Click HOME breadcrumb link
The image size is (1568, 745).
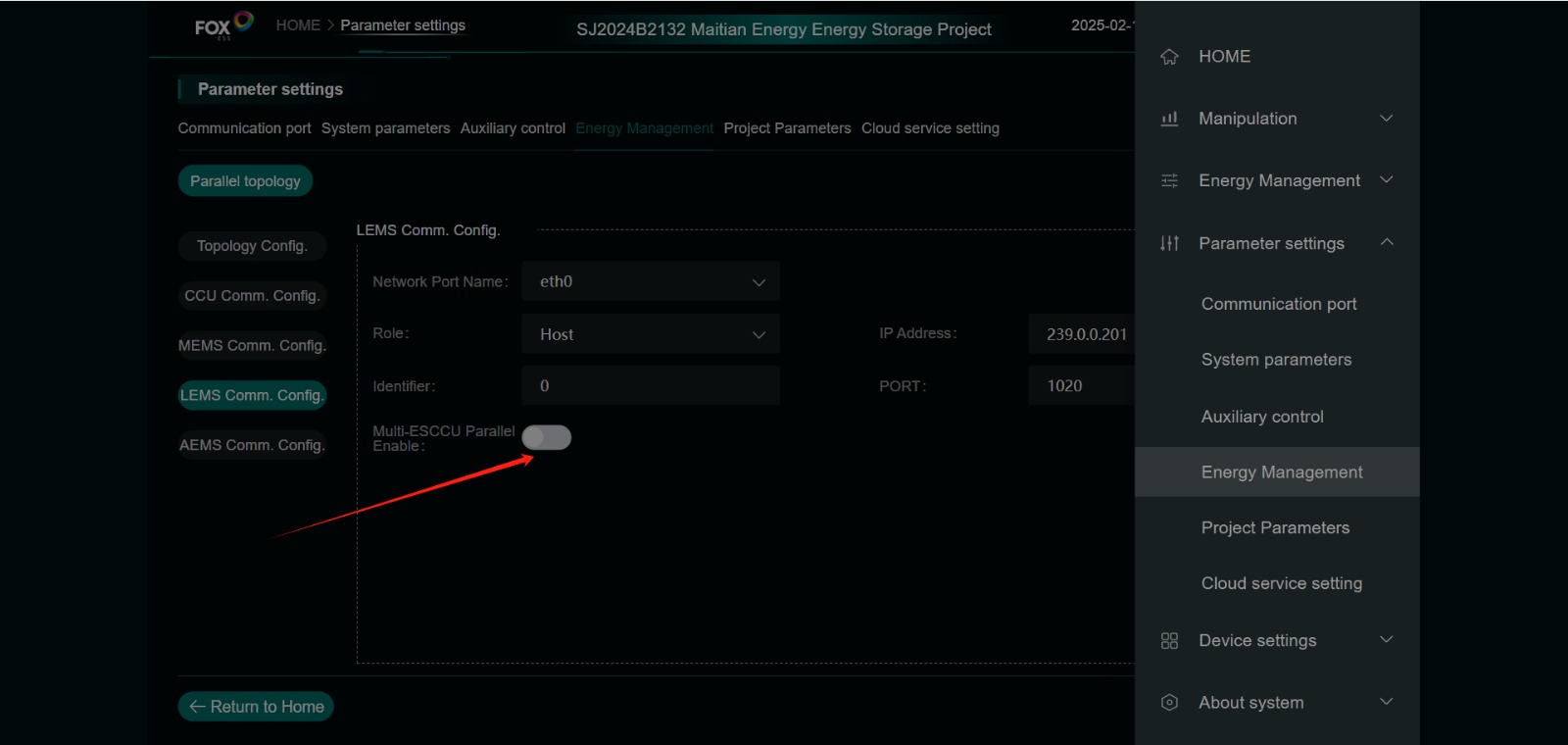tap(298, 25)
